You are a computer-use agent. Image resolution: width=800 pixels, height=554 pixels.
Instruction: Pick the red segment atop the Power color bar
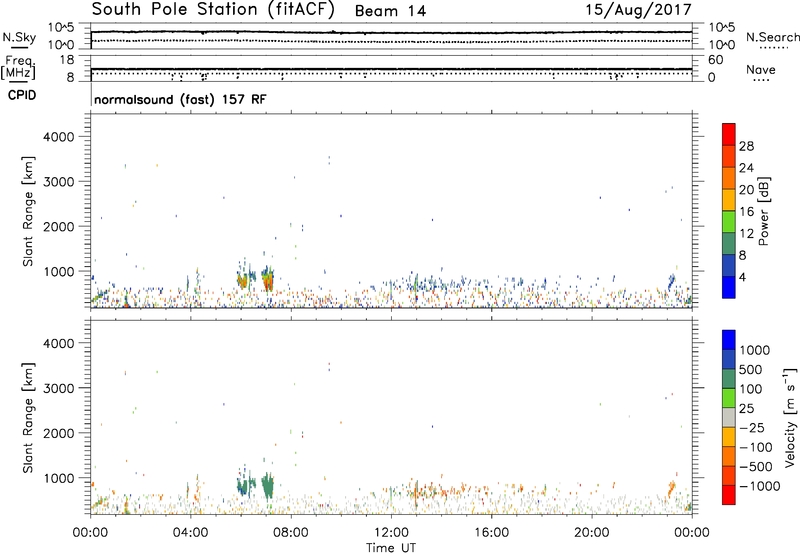[x=729, y=134]
